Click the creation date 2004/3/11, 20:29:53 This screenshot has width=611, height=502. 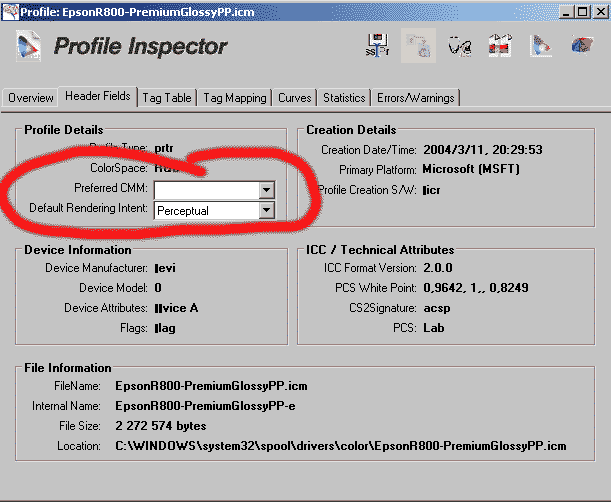point(483,150)
